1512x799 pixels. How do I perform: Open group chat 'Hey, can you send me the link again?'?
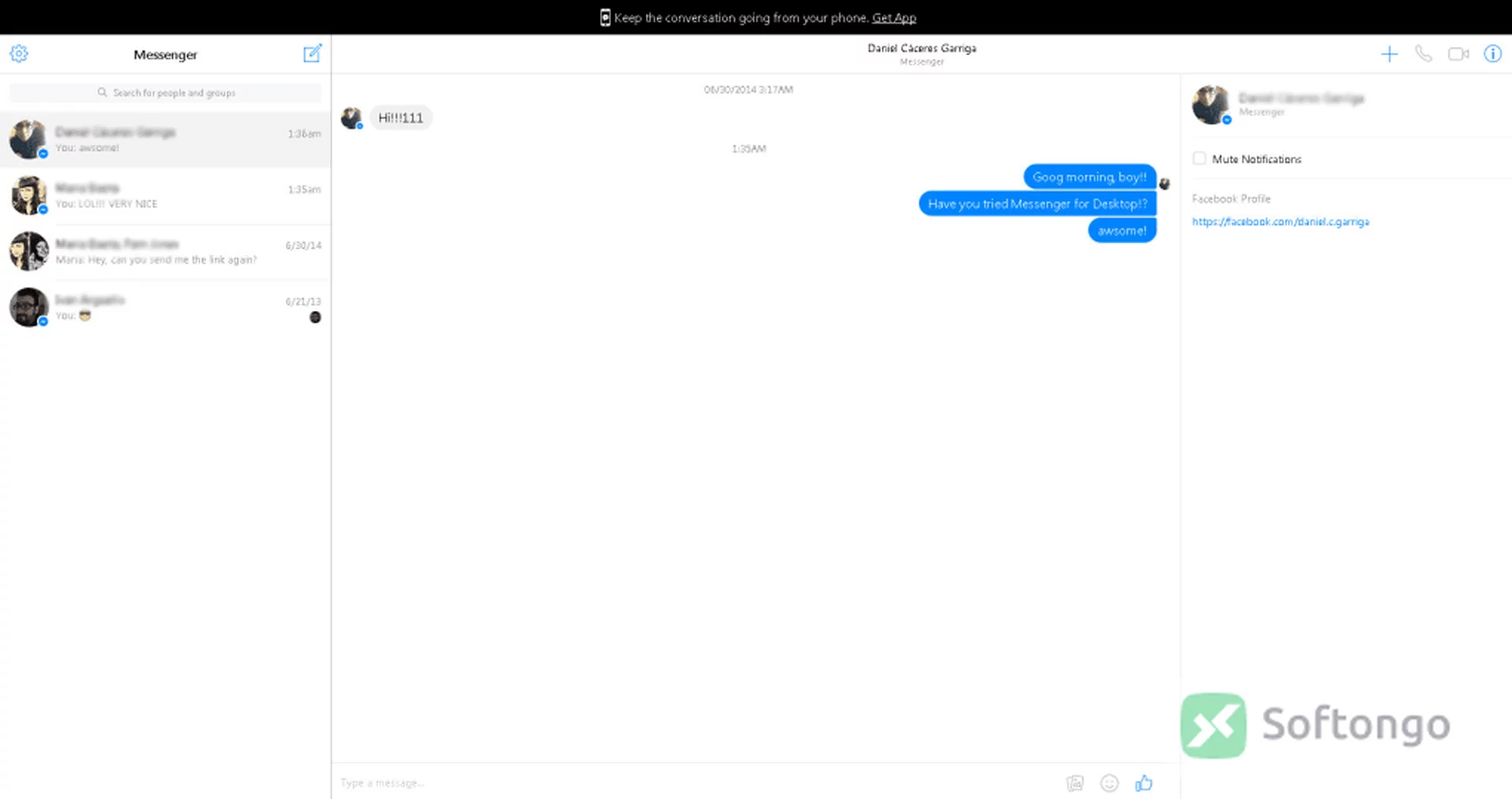coord(165,251)
